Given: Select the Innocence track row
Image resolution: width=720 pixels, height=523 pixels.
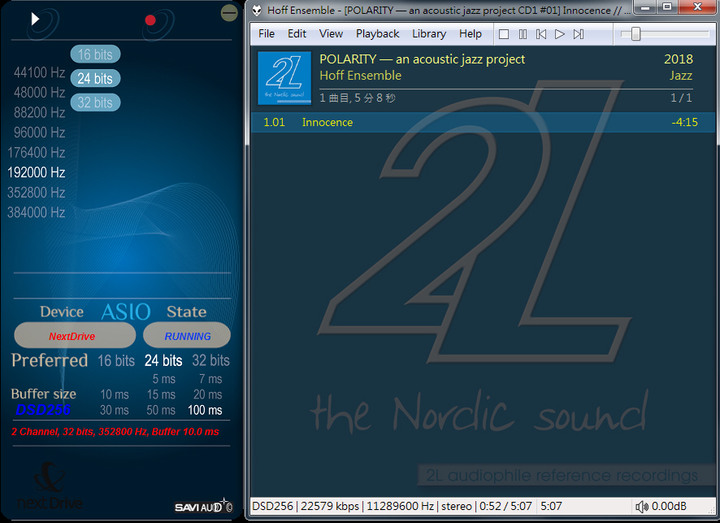Looking at the screenshot, I should click(483, 122).
